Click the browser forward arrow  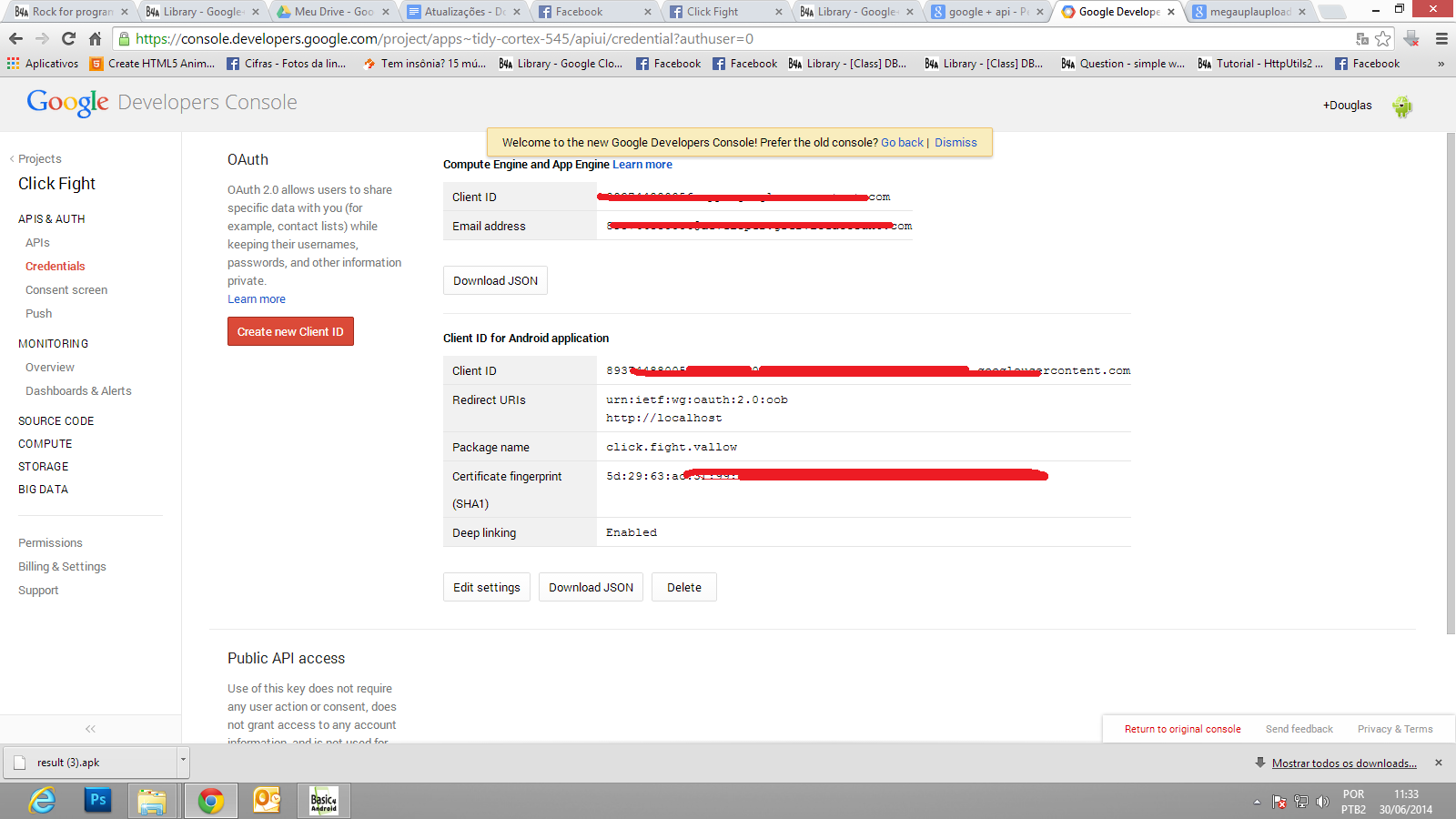42,39
